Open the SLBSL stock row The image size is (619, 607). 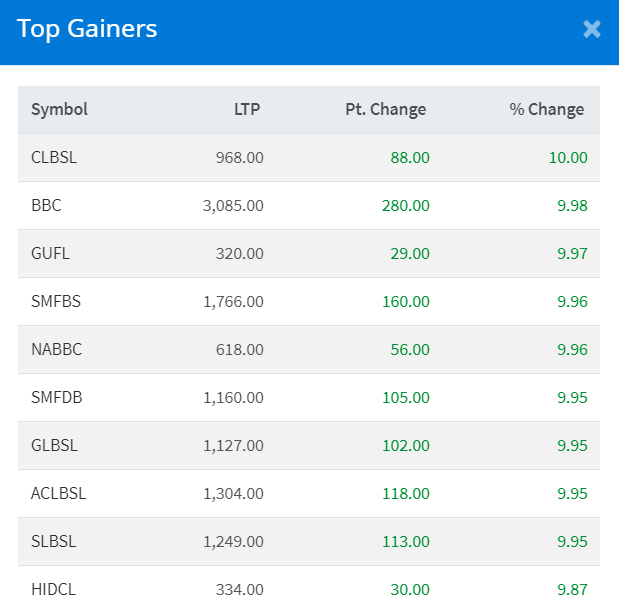54,541
